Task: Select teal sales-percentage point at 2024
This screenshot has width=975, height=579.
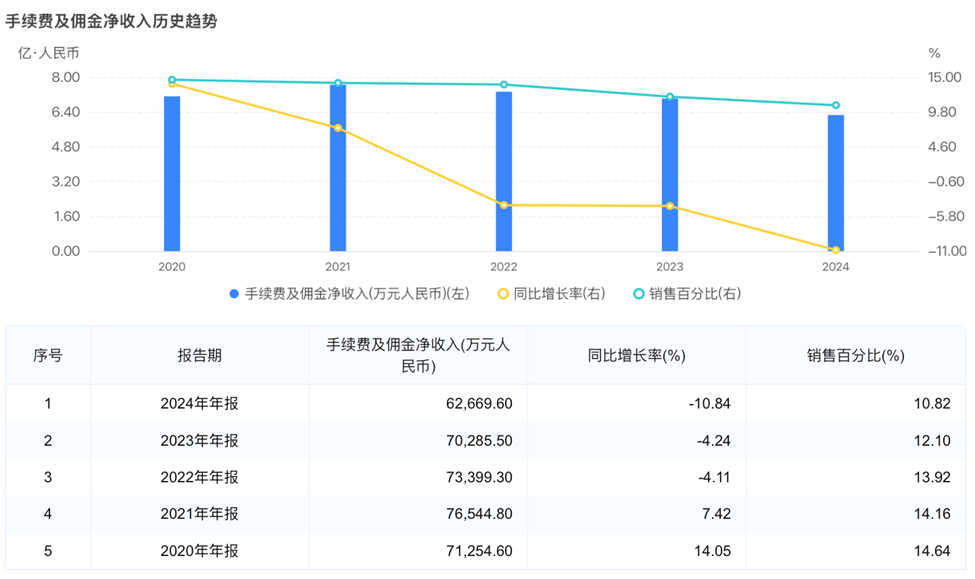Action: (835, 105)
